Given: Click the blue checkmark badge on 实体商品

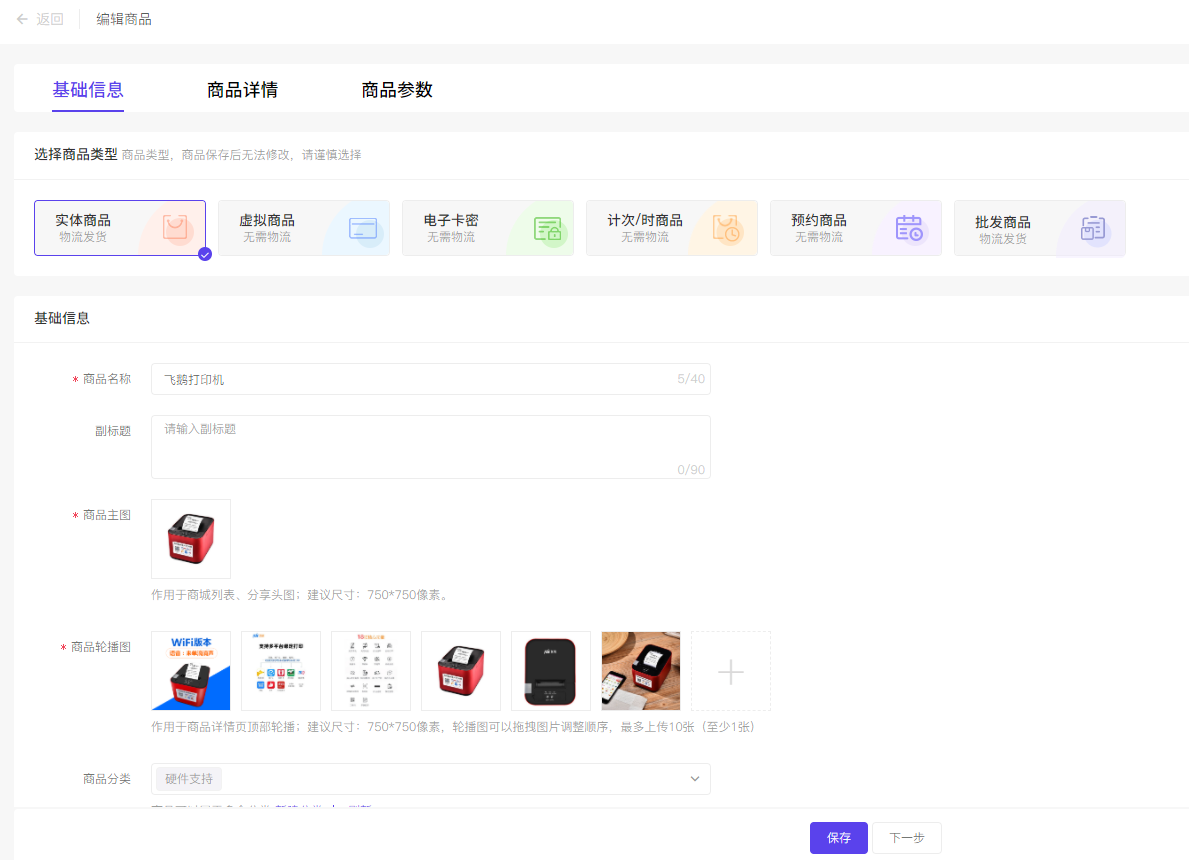Looking at the screenshot, I should click(205, 254).
